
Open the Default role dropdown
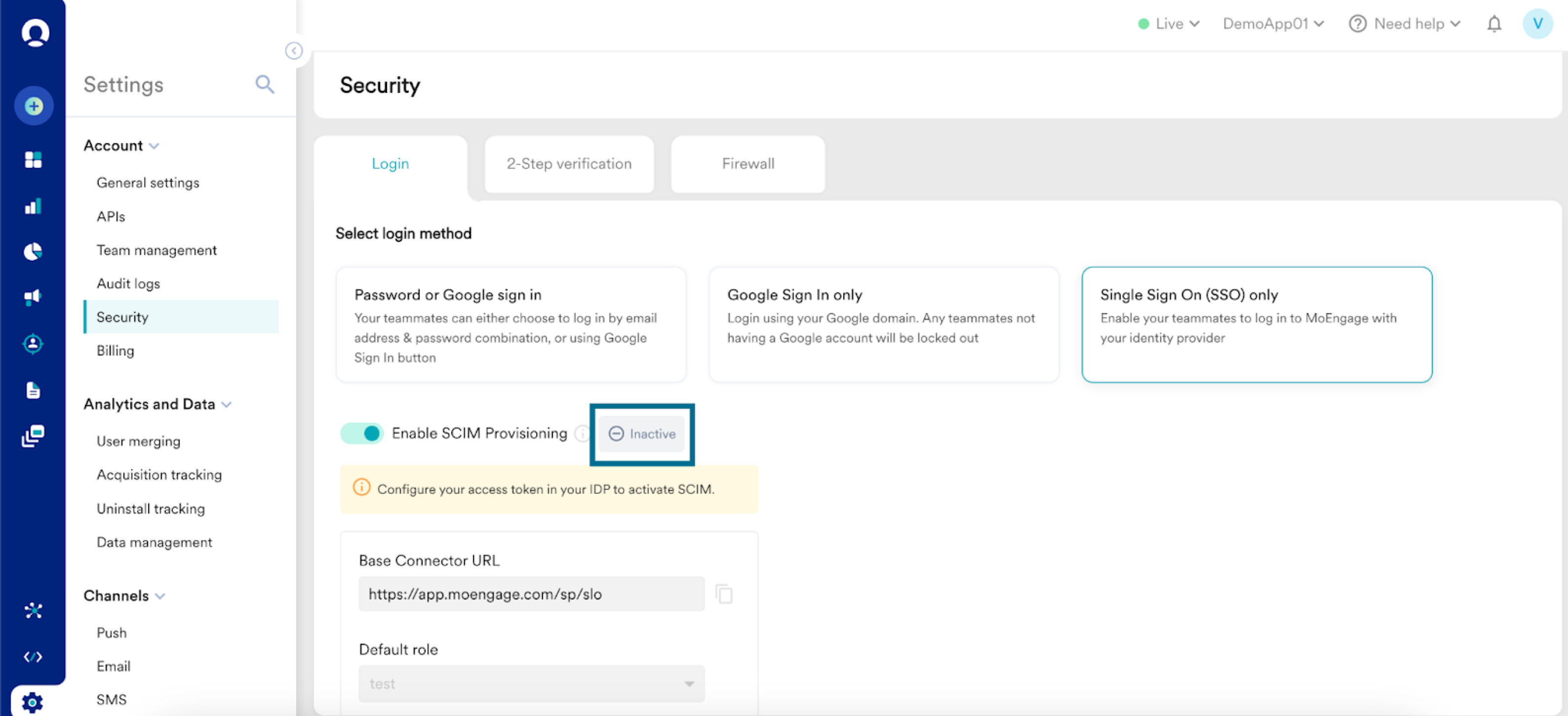click(x=531, y=683)
